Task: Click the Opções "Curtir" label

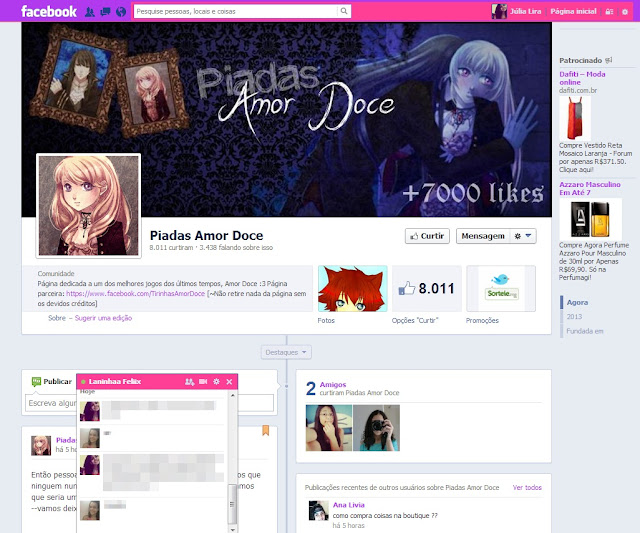Action: coord(415,321)
